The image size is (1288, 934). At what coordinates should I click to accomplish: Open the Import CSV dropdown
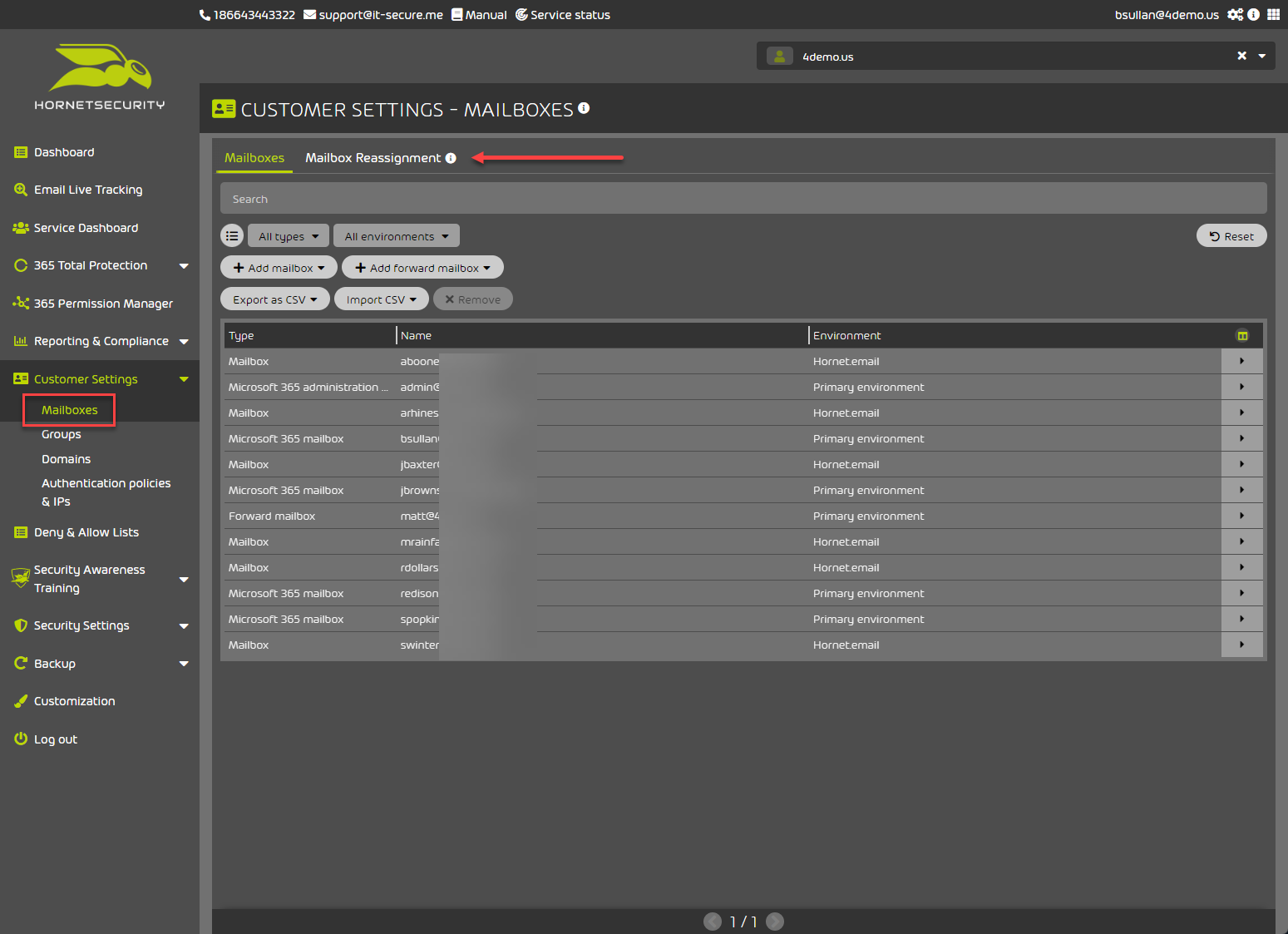[x=382, y=299]
